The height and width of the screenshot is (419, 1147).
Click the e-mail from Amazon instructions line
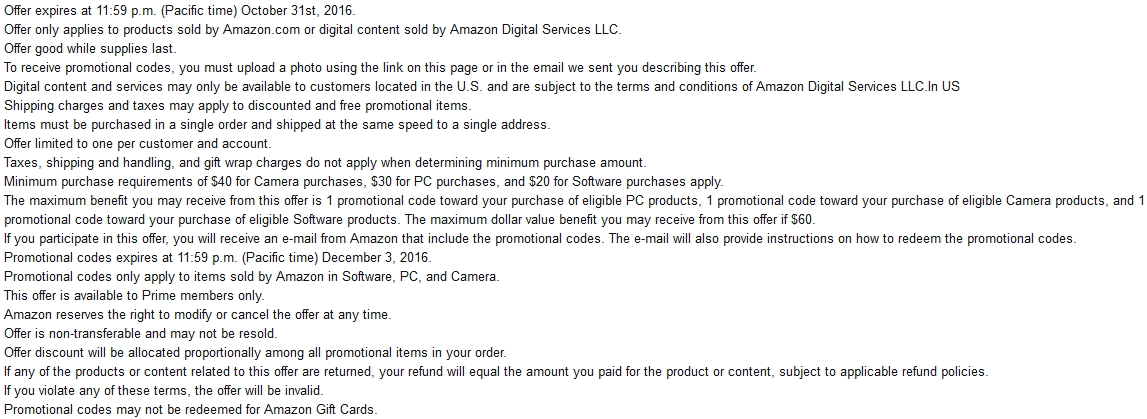(x=540, y=239)
